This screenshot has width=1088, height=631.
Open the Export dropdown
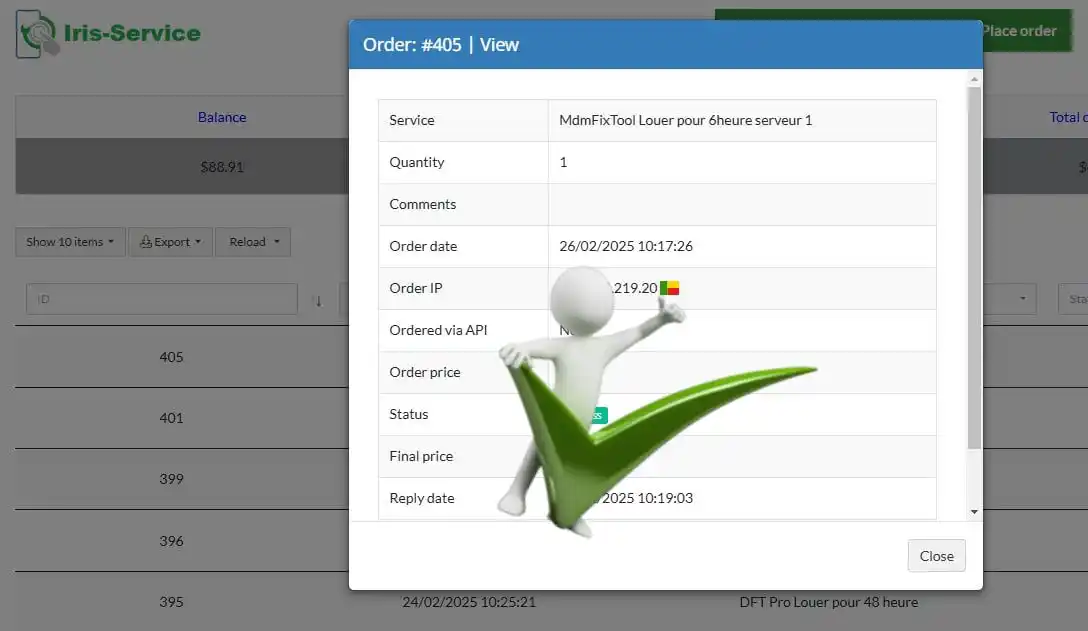pos(170,242)
